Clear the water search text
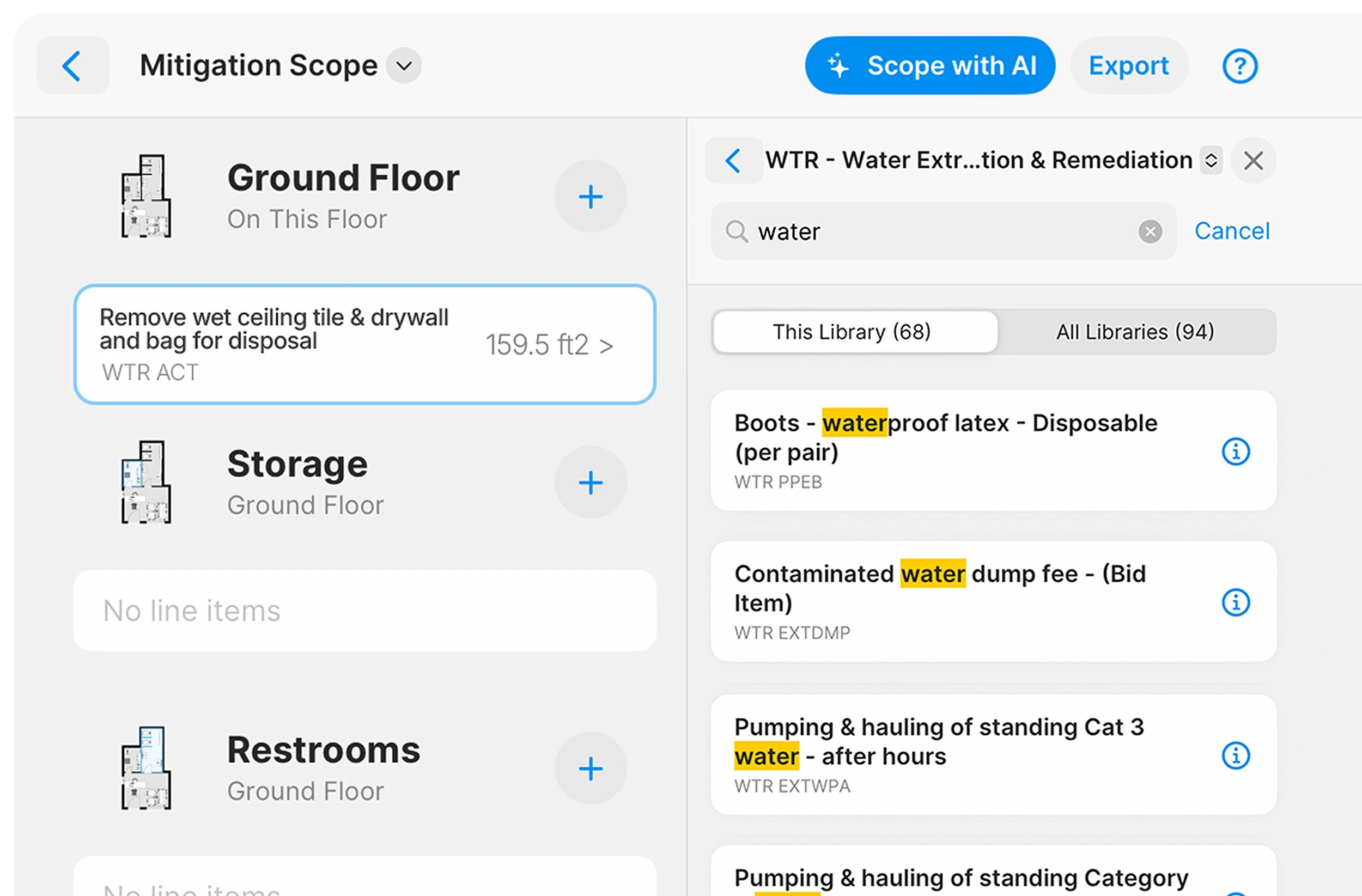 tap(1150, 231)
